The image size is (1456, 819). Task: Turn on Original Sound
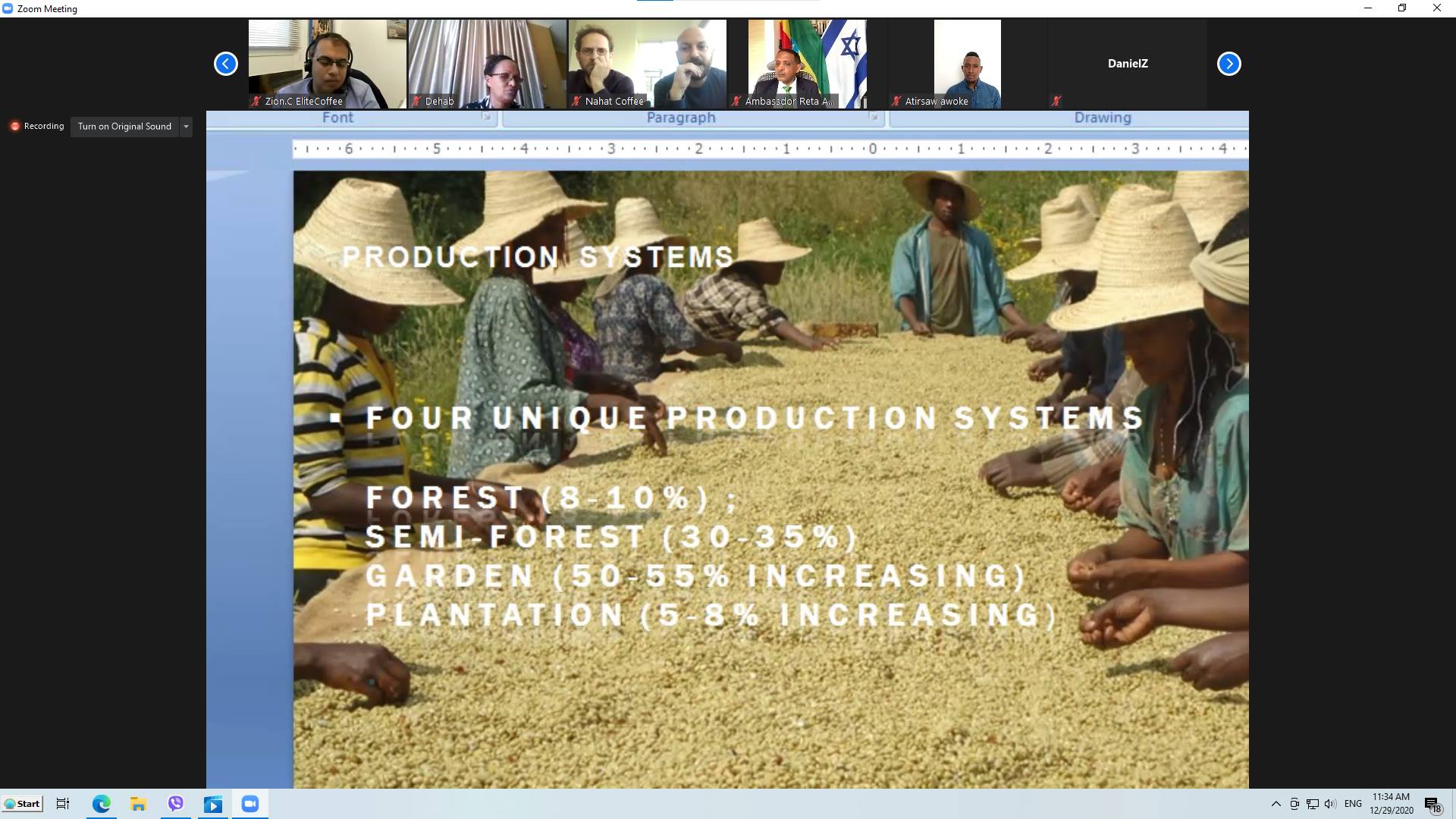tap(124, 127)
